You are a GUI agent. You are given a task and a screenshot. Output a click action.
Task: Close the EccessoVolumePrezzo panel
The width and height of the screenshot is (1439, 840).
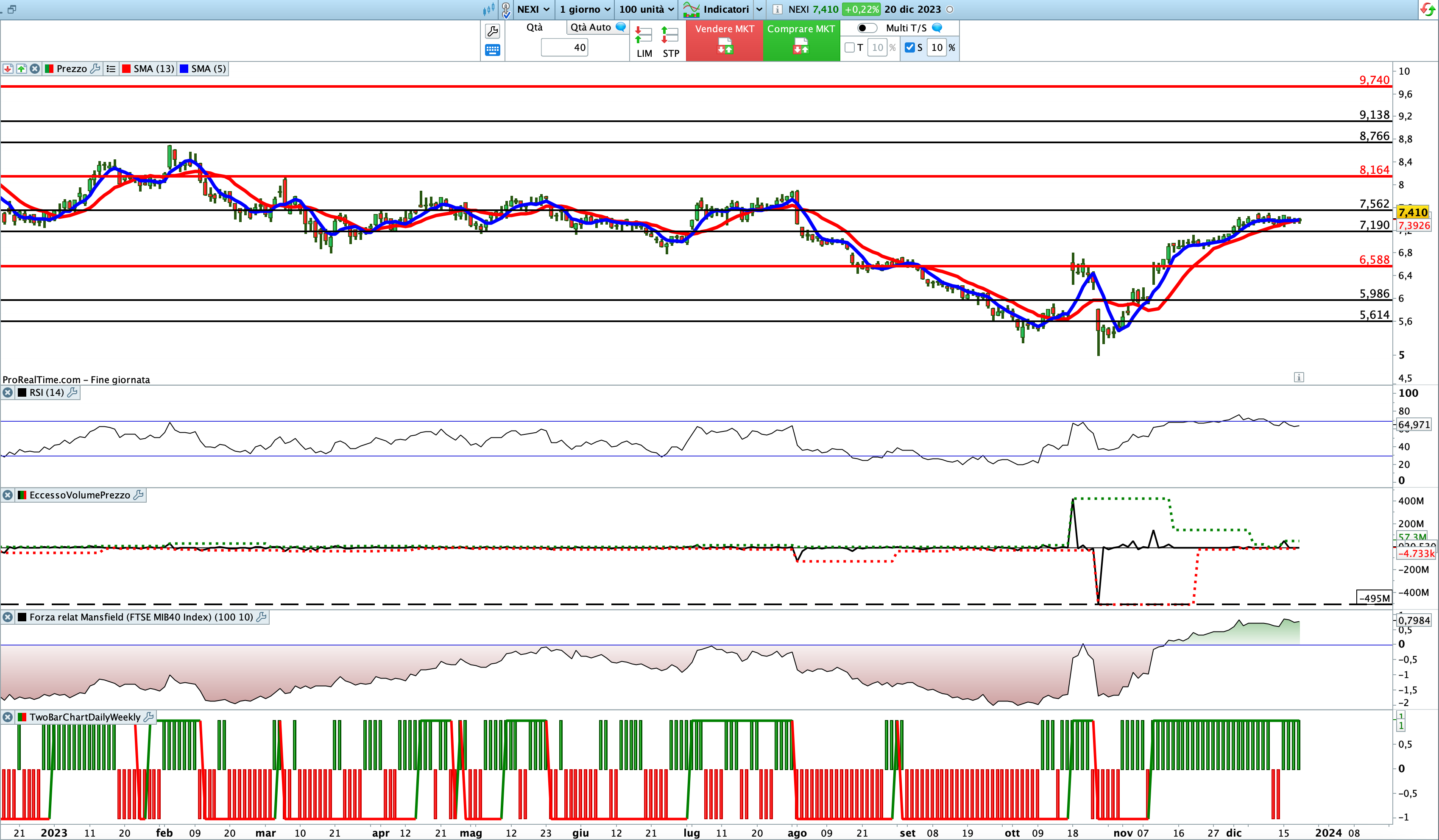(8, 495)
